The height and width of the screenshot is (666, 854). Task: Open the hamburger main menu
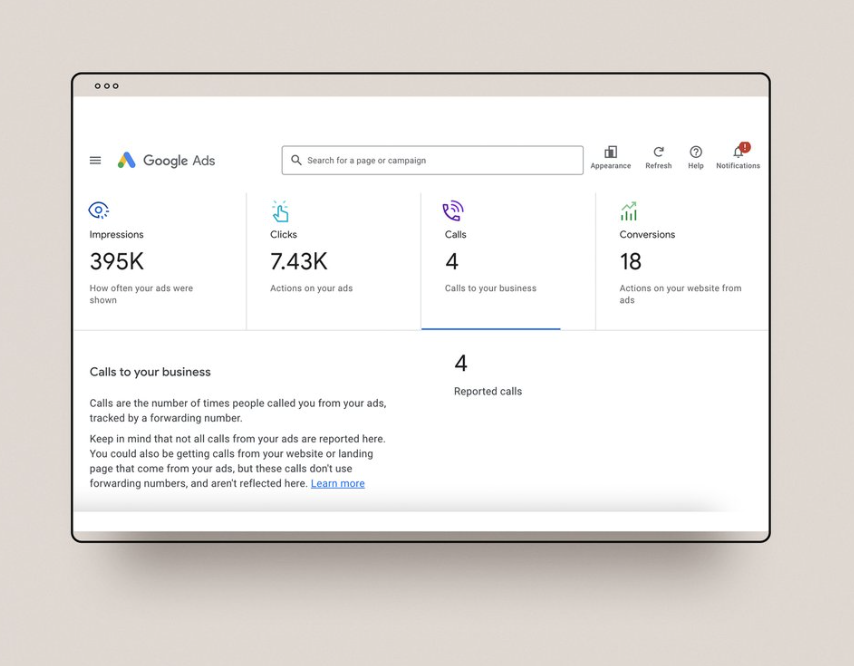[95, 160]
